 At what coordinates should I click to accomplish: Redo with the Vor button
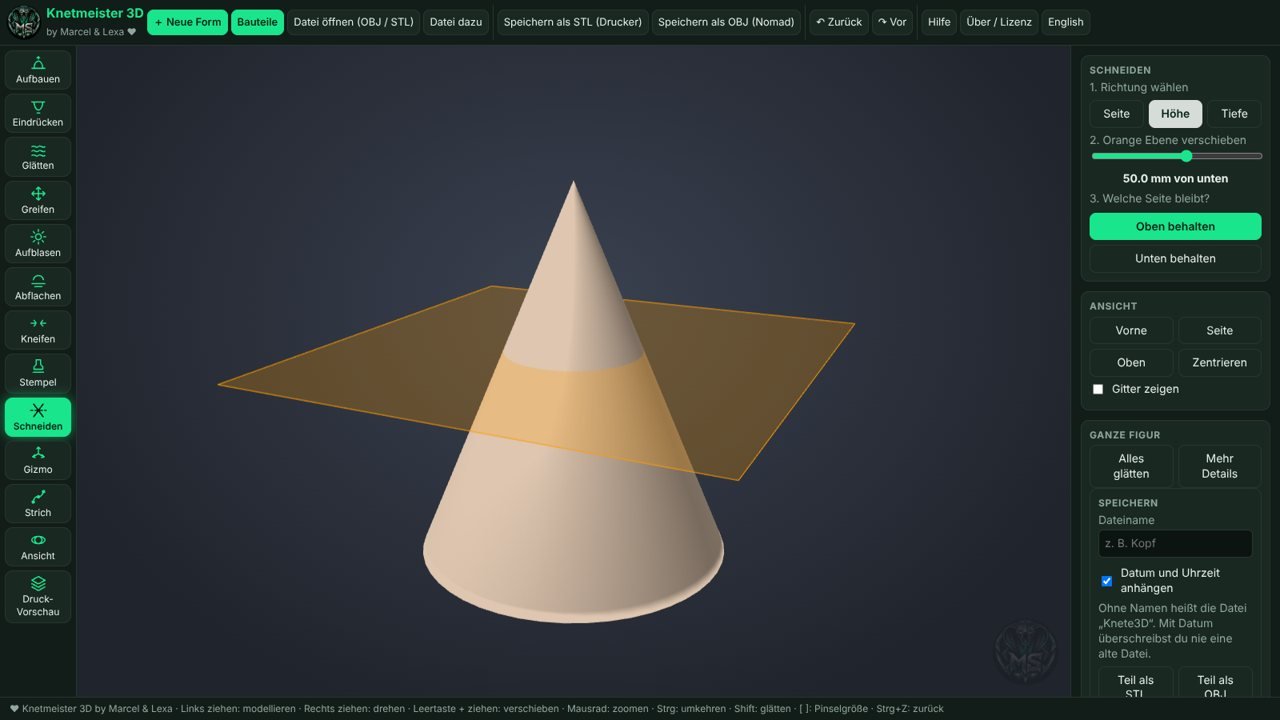[x=892, y=22]
